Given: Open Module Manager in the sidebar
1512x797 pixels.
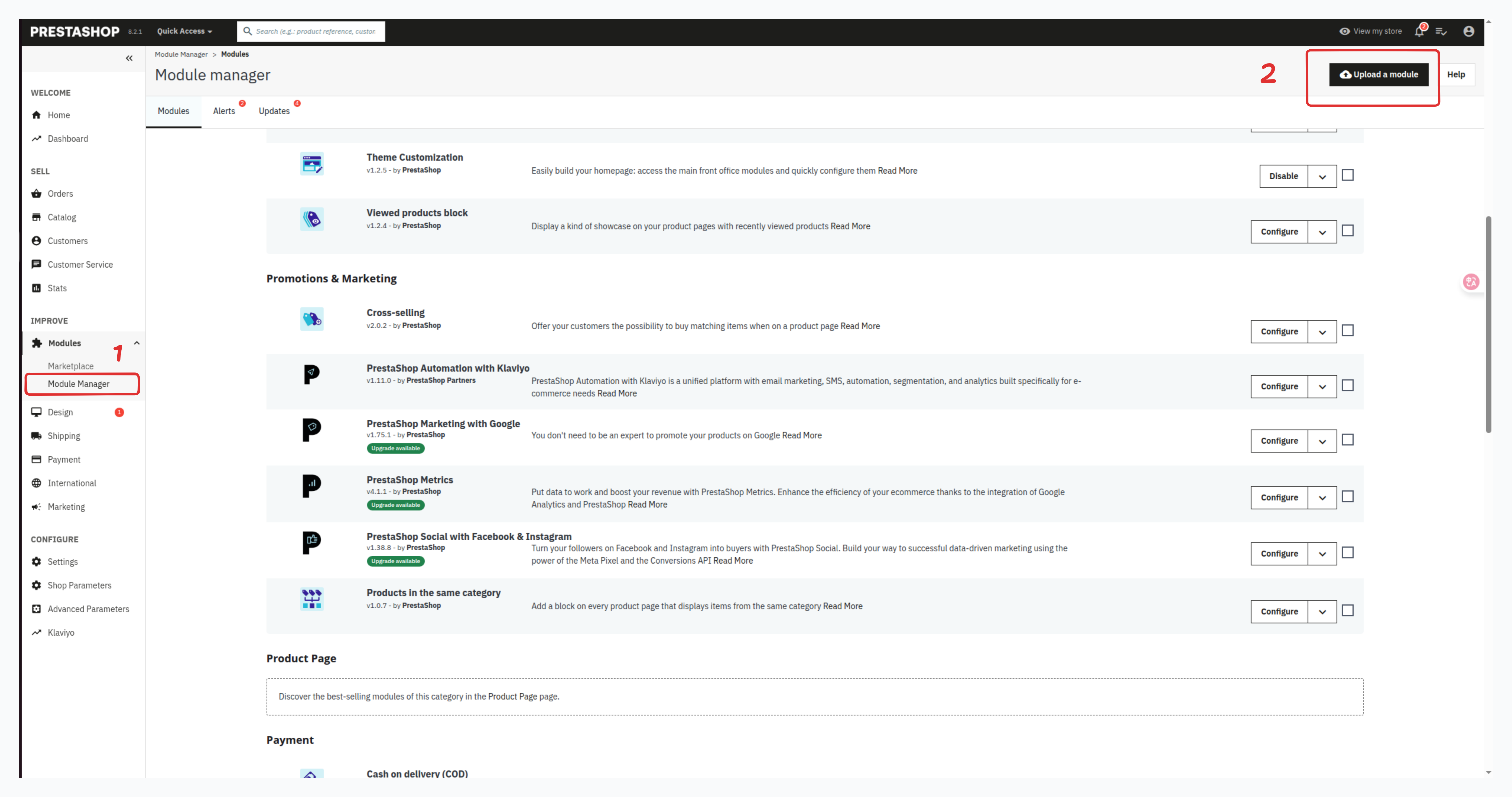Looking at the screenshot, I should pyautogui.click(x=79, y=384).
